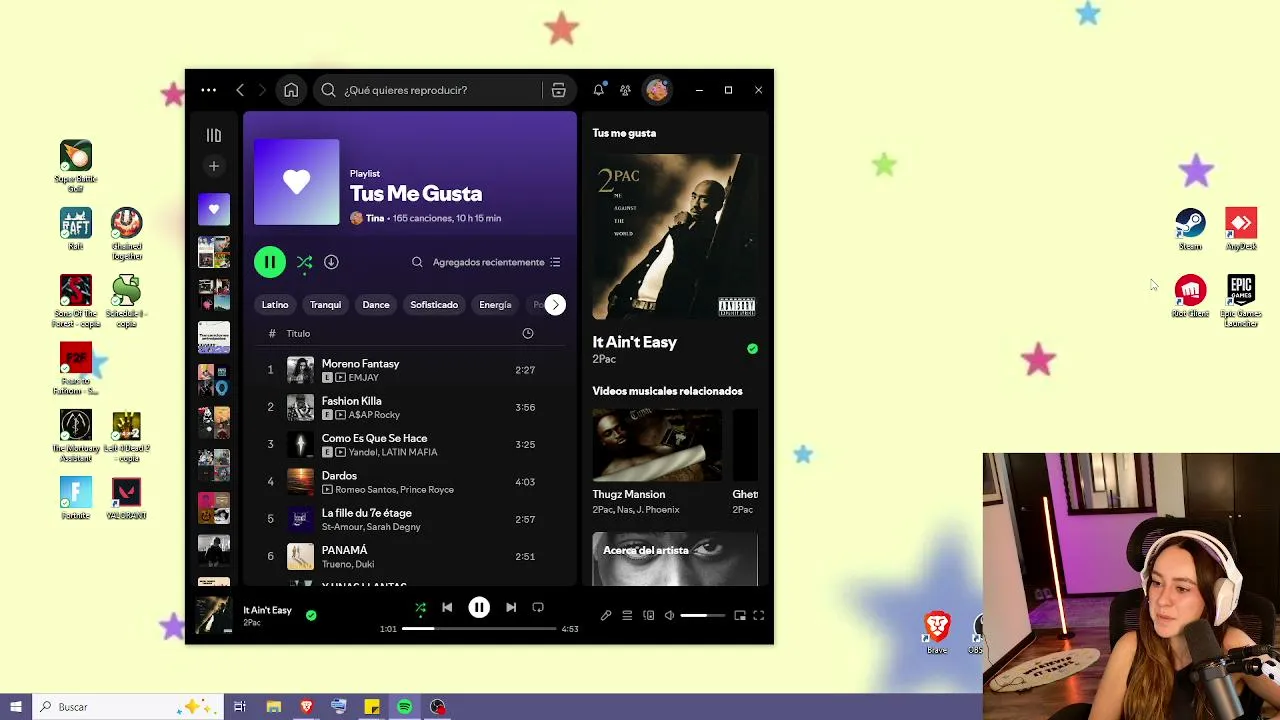The height and width of the screenshot is (720, 1280).
Task: Select the PANAMÁ track
Action: pos(410,556)
